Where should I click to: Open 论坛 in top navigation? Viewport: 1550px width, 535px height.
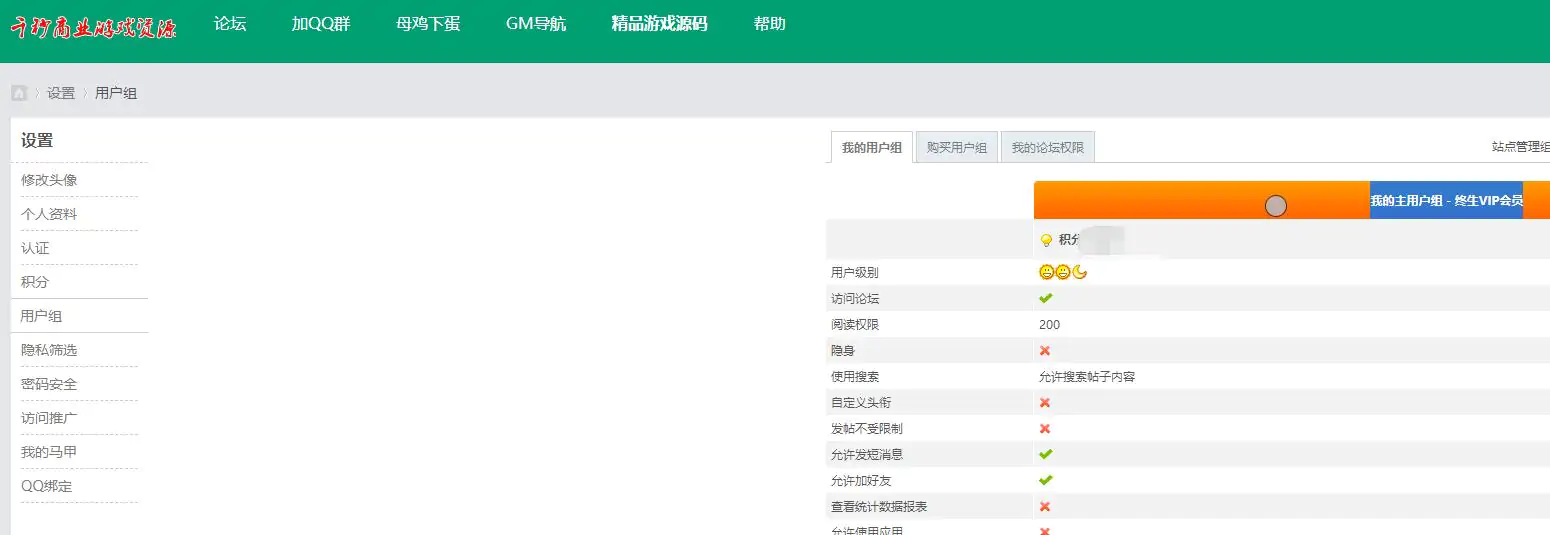230,24
